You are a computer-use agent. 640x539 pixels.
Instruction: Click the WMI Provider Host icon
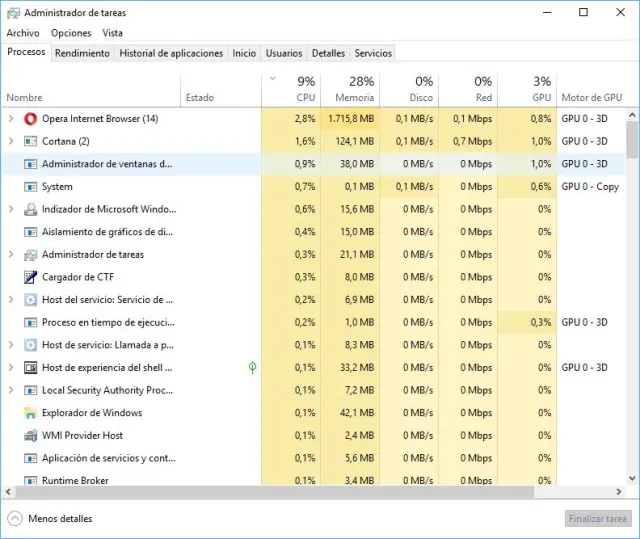click(31, 436)
